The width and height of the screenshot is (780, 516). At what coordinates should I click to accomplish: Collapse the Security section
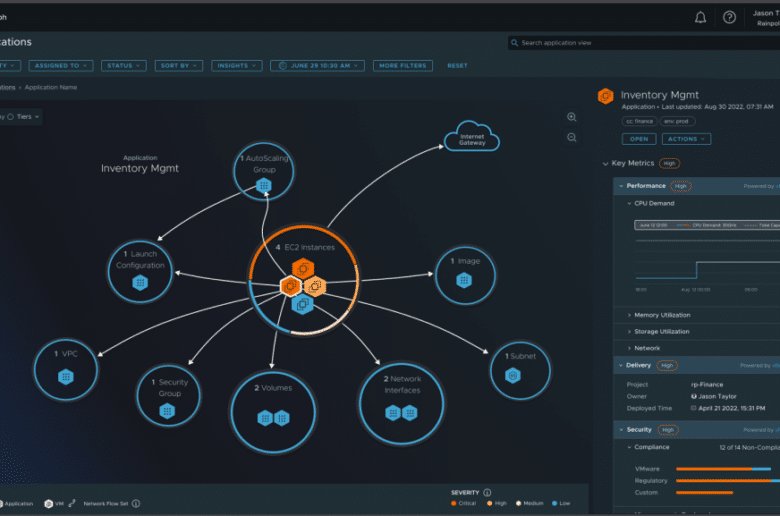pyautogui.click(x=621, y=430)
